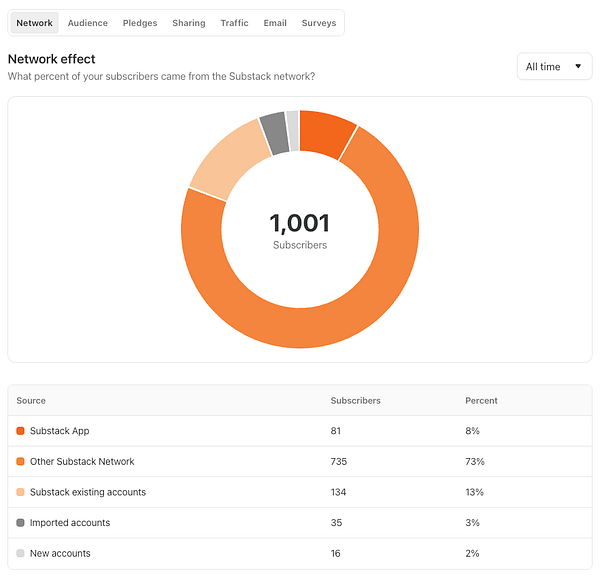View the Surveys tab
Screen dimensions: 600x580
[319, 23]
